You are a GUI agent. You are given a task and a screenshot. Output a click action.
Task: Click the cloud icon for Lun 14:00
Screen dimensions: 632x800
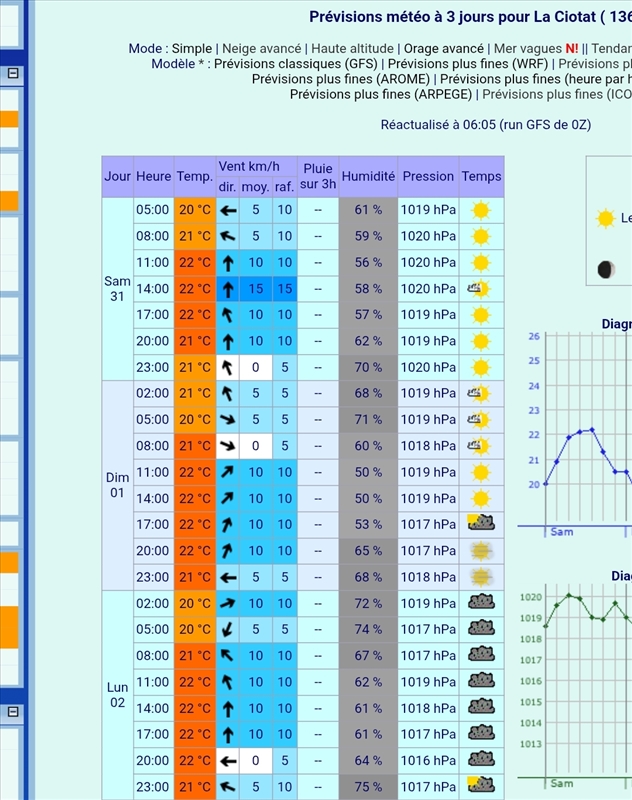(481, 707)
